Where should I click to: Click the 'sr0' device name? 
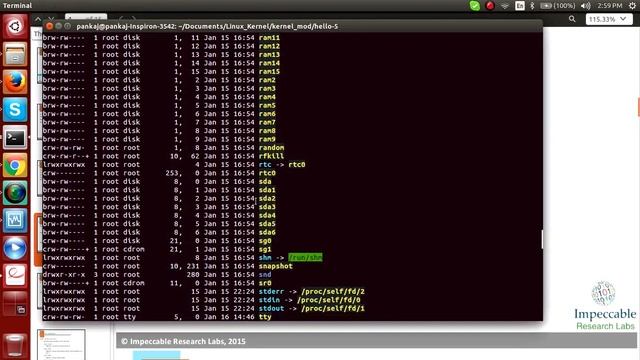(265, 283)
